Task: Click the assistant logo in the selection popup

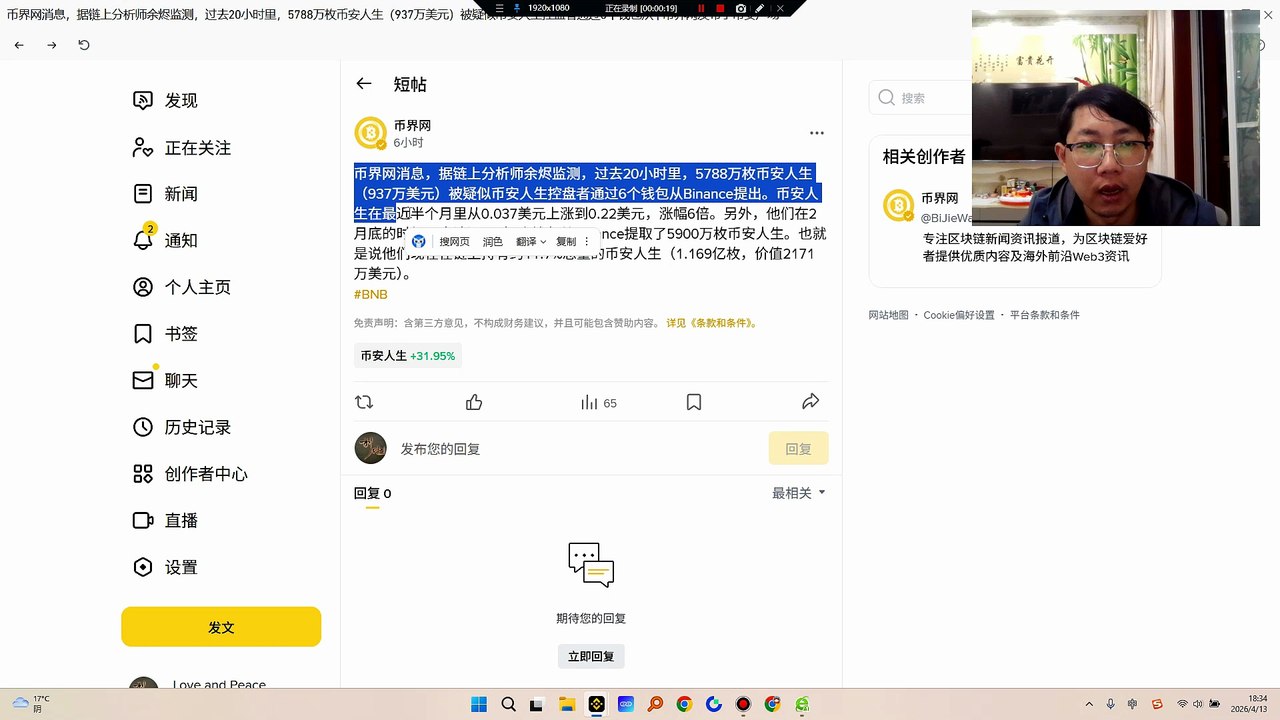Action: point(419,242)
